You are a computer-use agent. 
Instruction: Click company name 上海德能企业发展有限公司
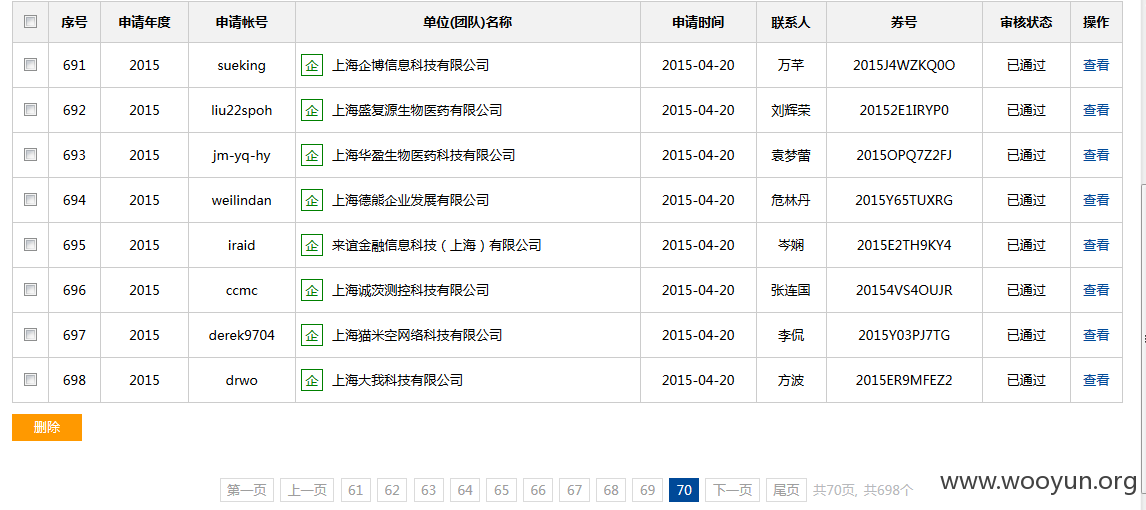(410, 200)
